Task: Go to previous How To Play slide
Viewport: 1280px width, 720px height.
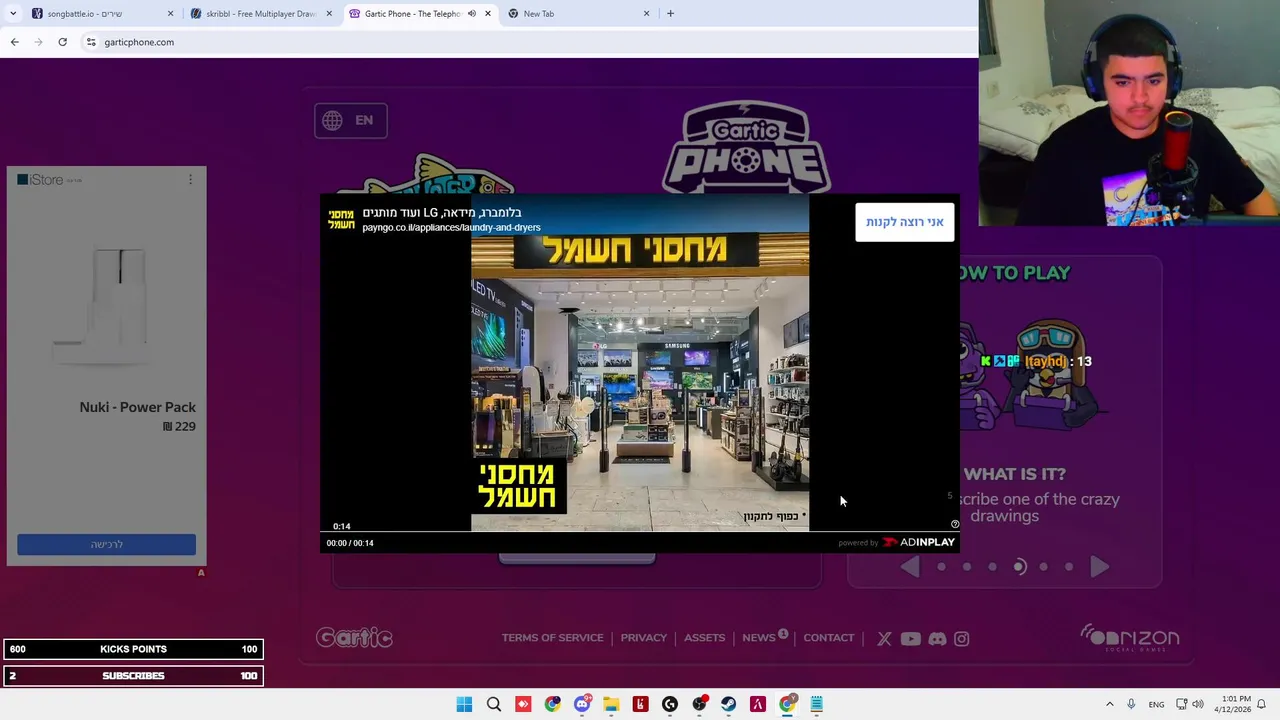Action: point(909,567)
